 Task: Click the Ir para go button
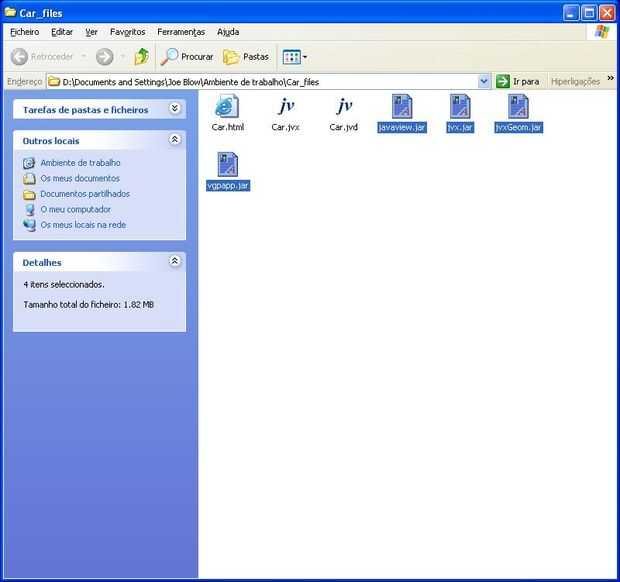point(518,81)
